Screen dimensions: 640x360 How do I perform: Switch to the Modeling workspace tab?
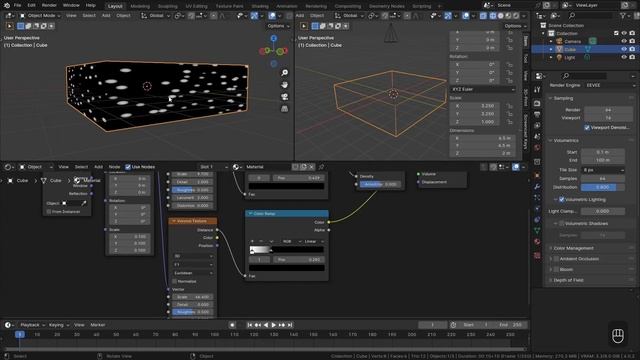click(x=140, y=6)
